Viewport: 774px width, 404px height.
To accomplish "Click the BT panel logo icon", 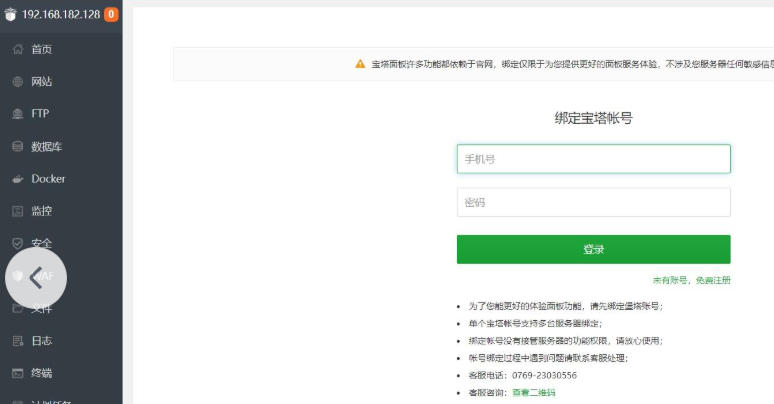I will pyautogui.click(x=10, y=14).
